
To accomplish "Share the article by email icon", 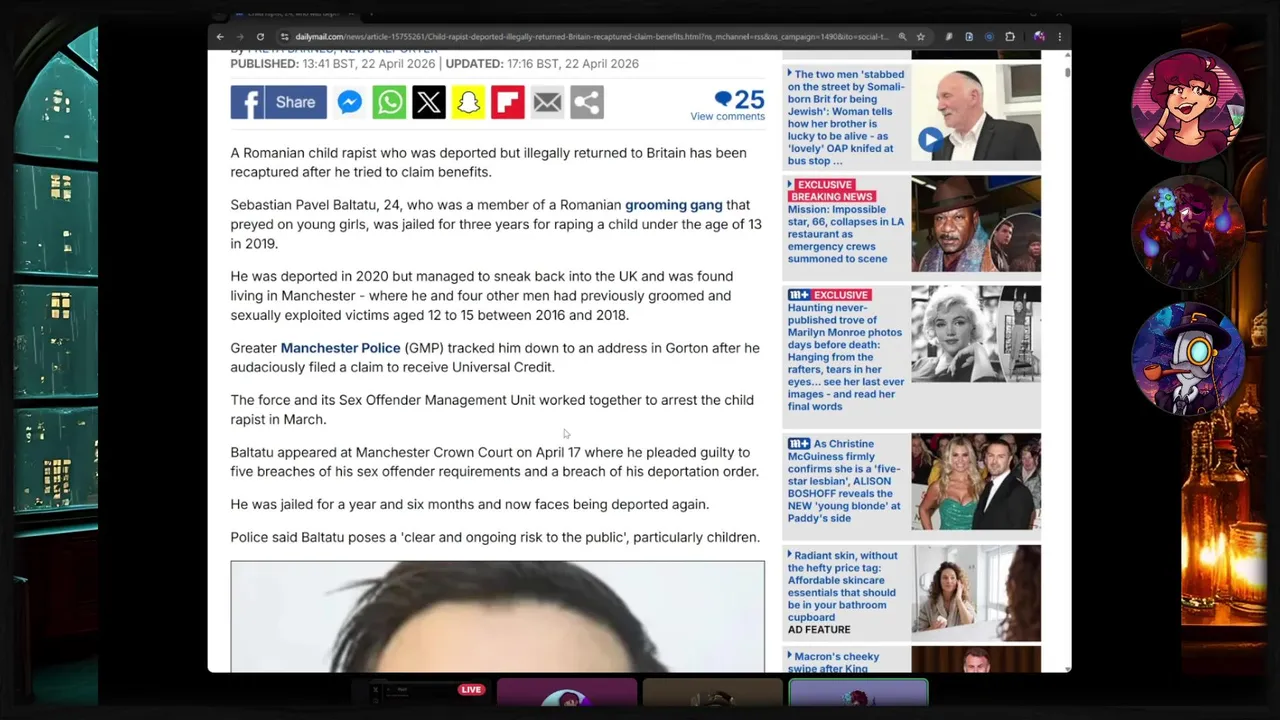I will (547, 102).
